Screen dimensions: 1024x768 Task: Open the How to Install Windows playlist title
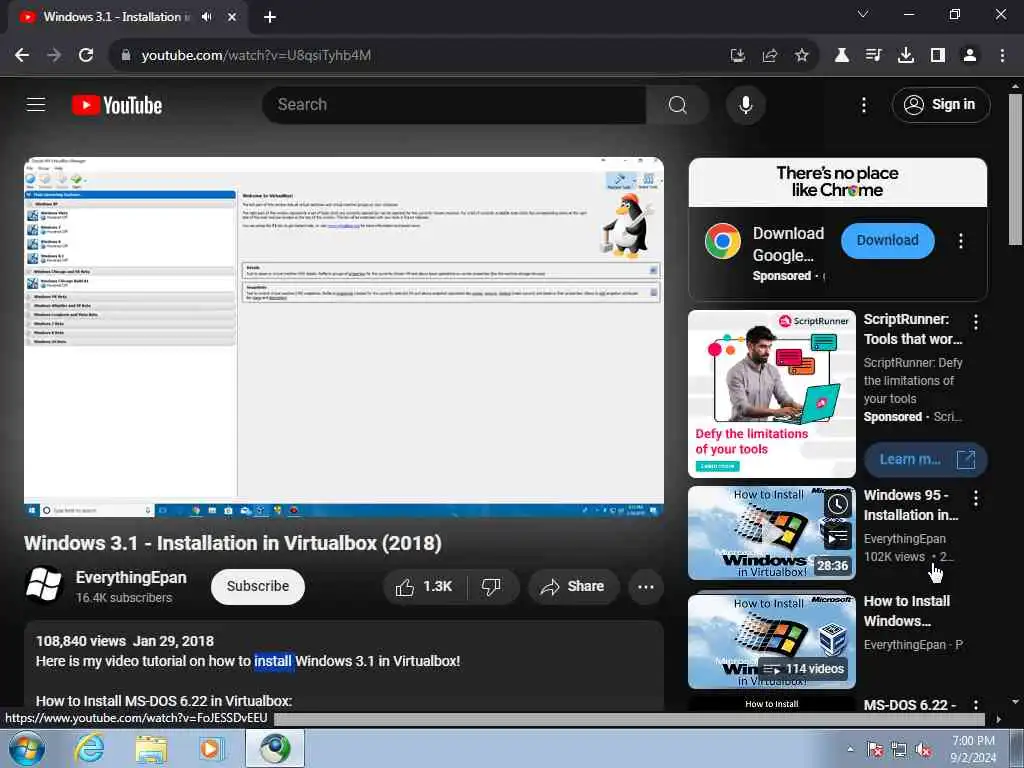907,611
